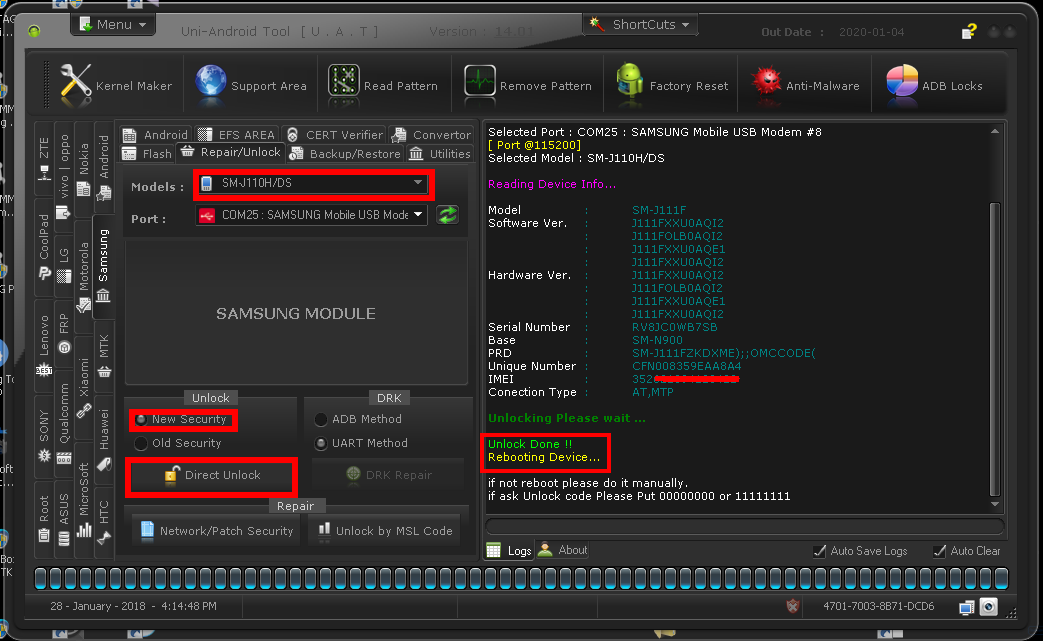1043x641 pixels.
Task: Select the Samsung vendor side tab
Action: click(x=103, y=265)
